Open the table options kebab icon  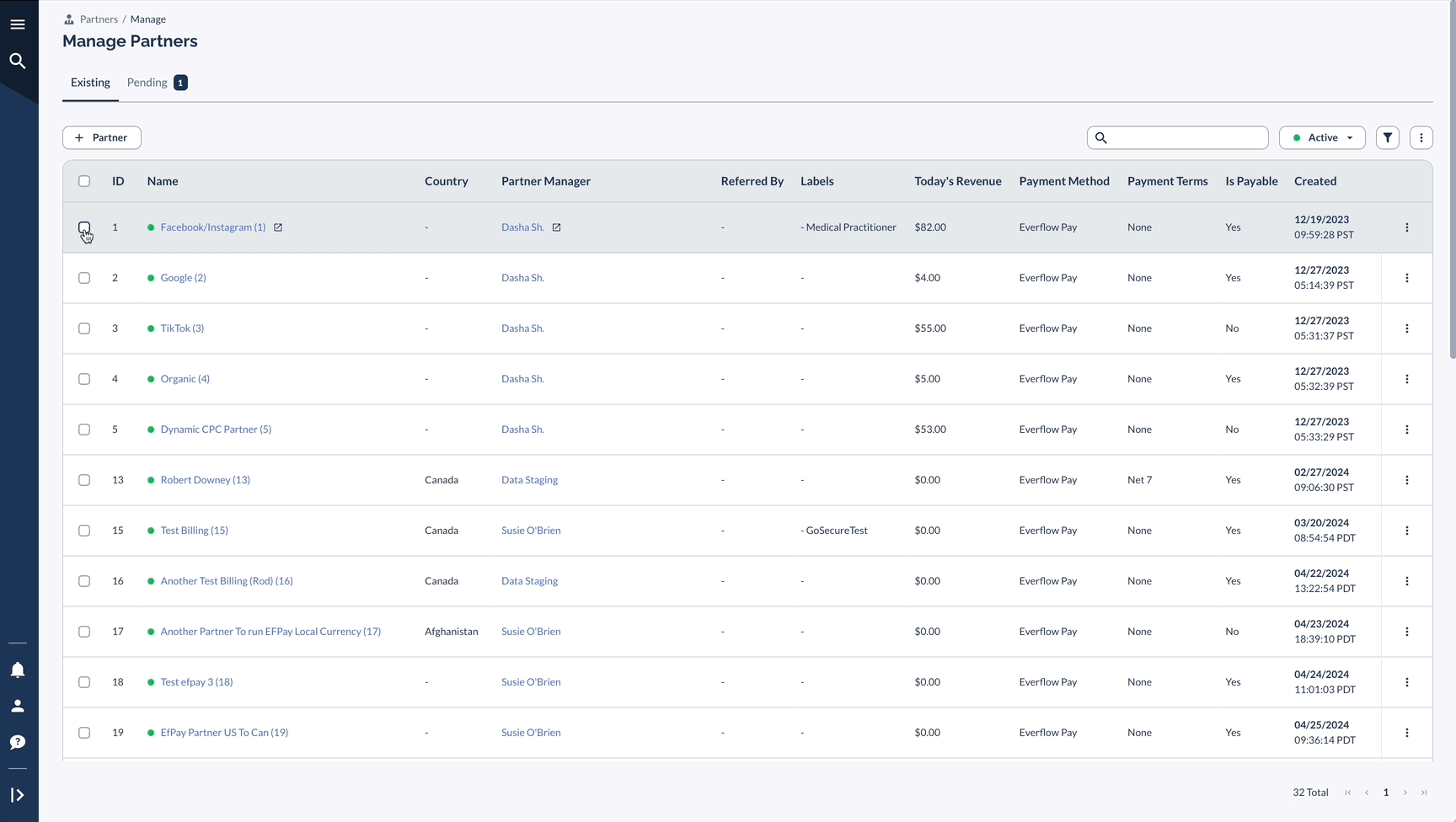[x=1421, y=137]
